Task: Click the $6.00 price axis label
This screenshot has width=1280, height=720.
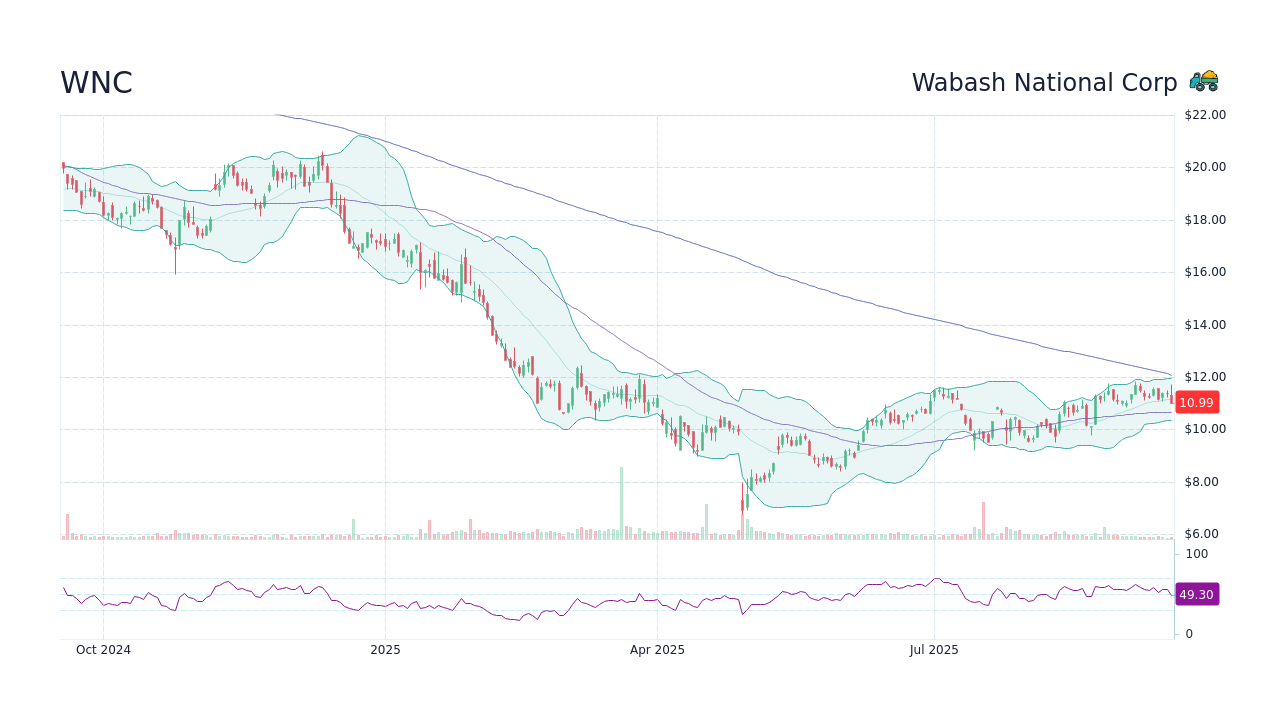Action: coord(1201,534)
